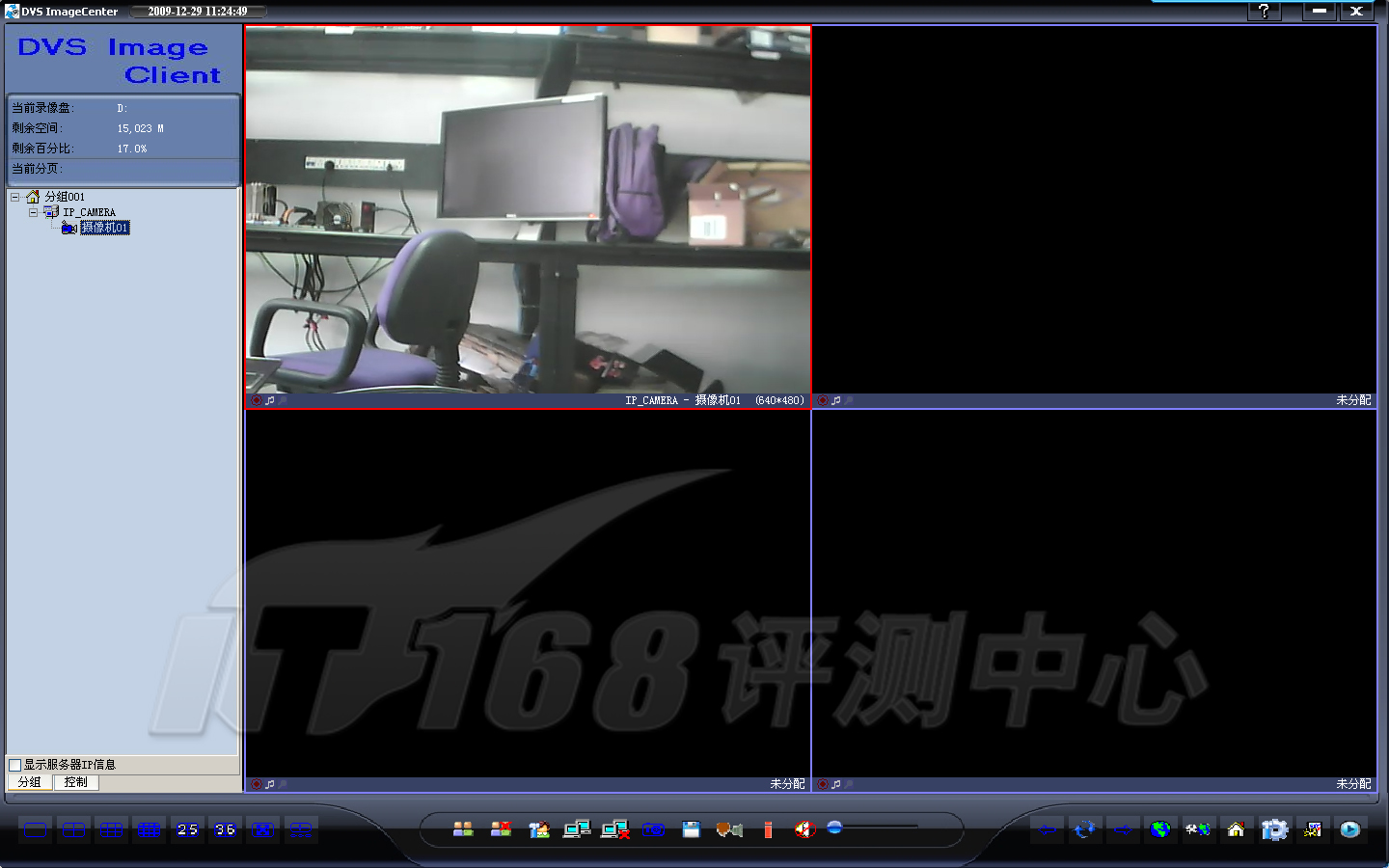Viewport: 1389px width, 868px height.
Task: Select the top-right unassigned video pane
Action: pos(1094,209)
